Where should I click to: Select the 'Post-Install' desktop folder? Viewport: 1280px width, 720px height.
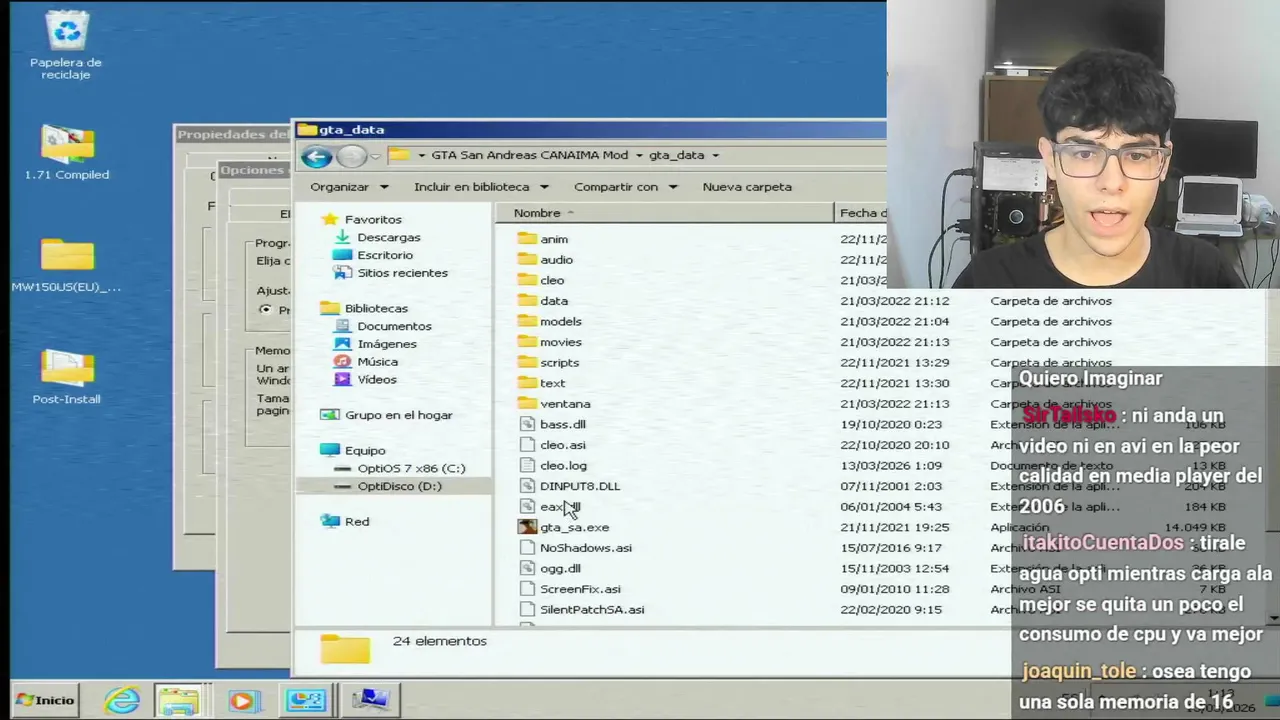(x=67, y=377)
